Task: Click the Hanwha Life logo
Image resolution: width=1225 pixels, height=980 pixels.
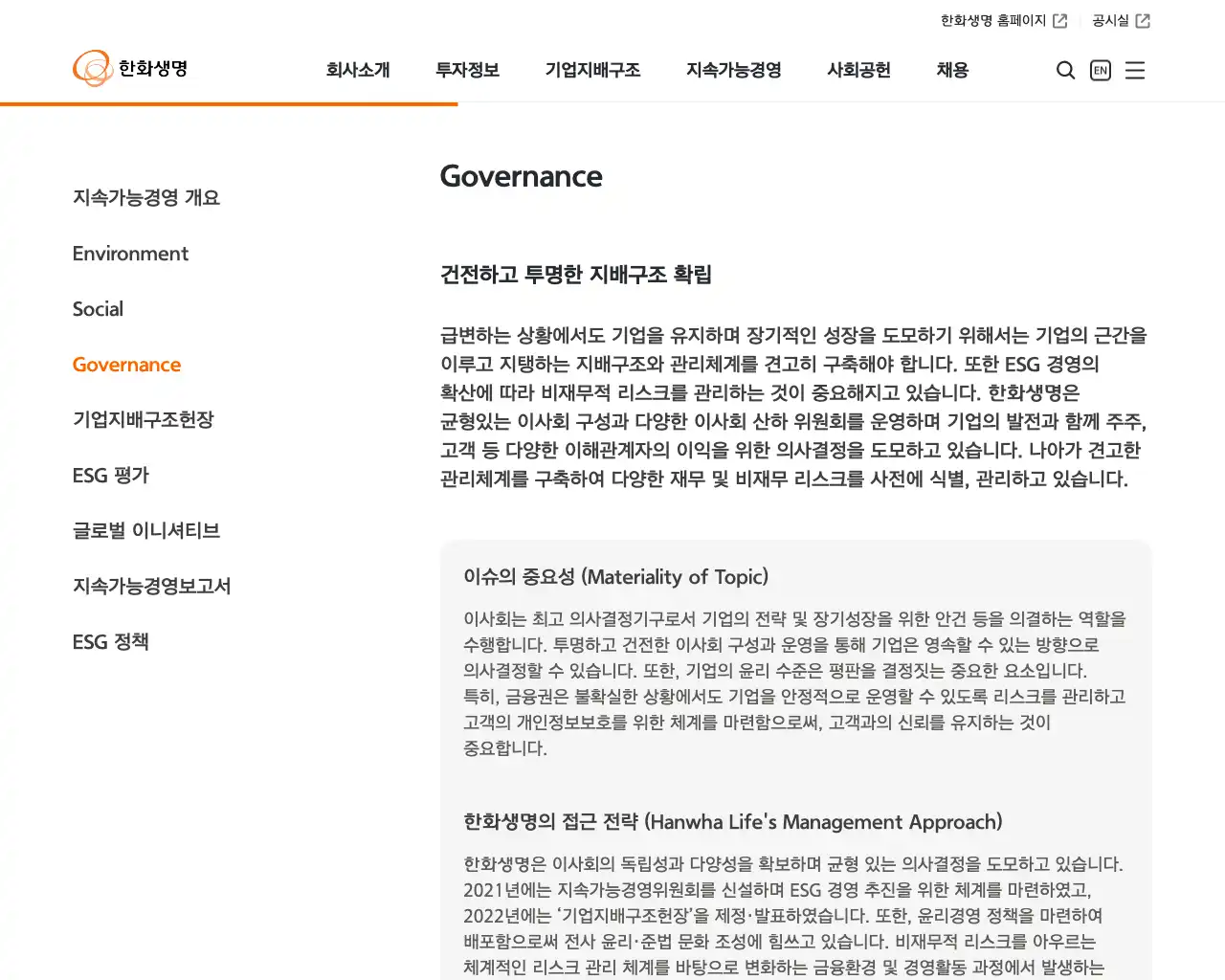Action: click(x=131, y=68)
